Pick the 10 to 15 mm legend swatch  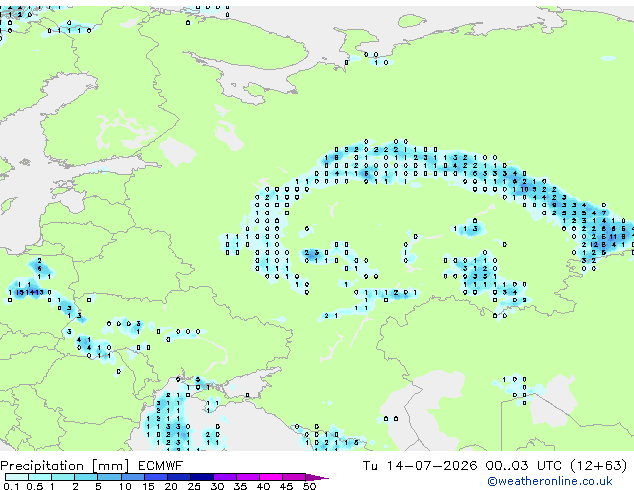(x=133, y=477)
